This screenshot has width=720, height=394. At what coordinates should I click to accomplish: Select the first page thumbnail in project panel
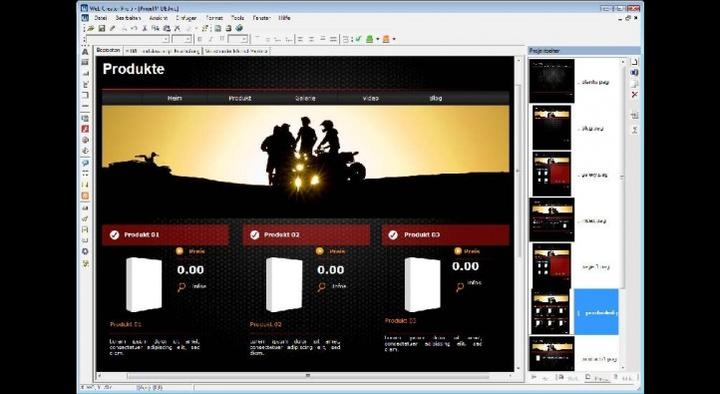551,81
